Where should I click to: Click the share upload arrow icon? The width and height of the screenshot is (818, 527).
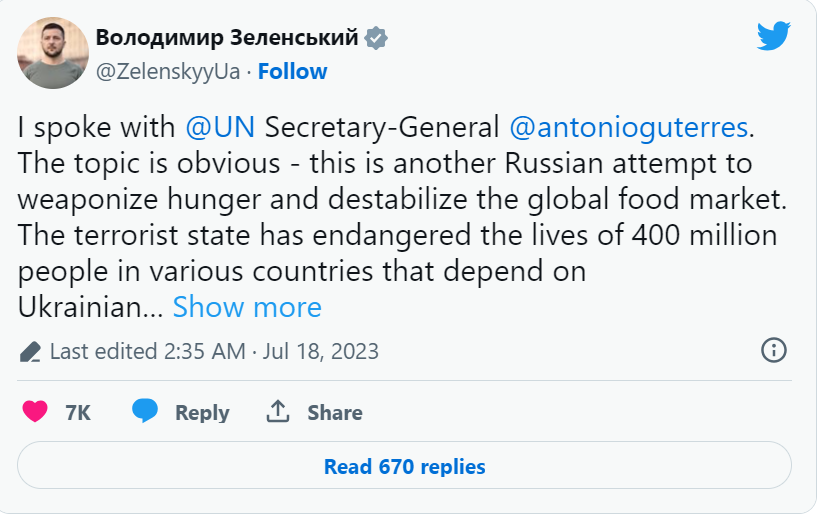[277, 412]
